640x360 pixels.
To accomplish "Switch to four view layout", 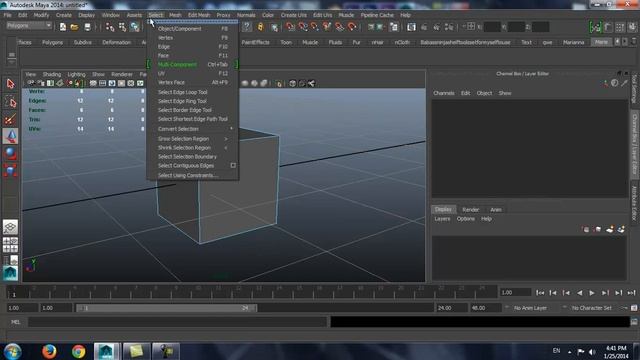I will point(11,244).
